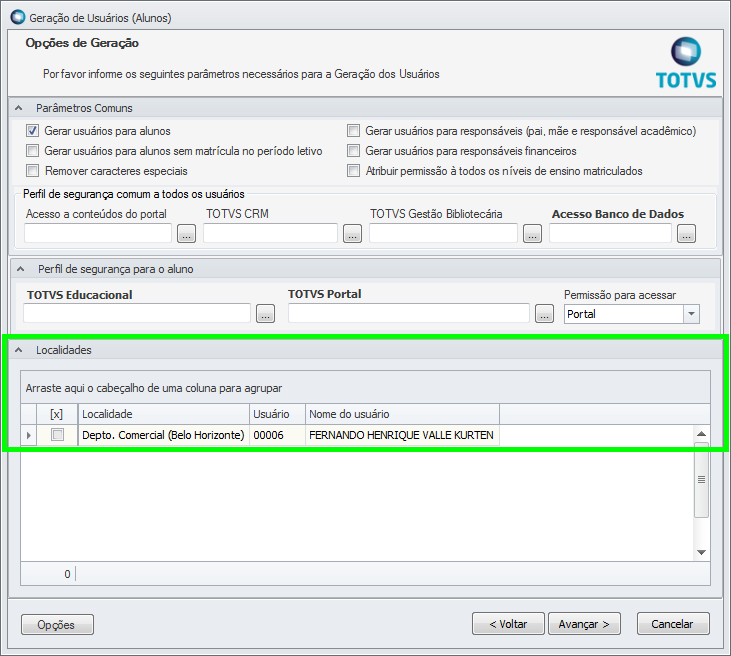This screenshot has width=731, height=656.
Task: Collapse the Localidades section
Action: 19,350
